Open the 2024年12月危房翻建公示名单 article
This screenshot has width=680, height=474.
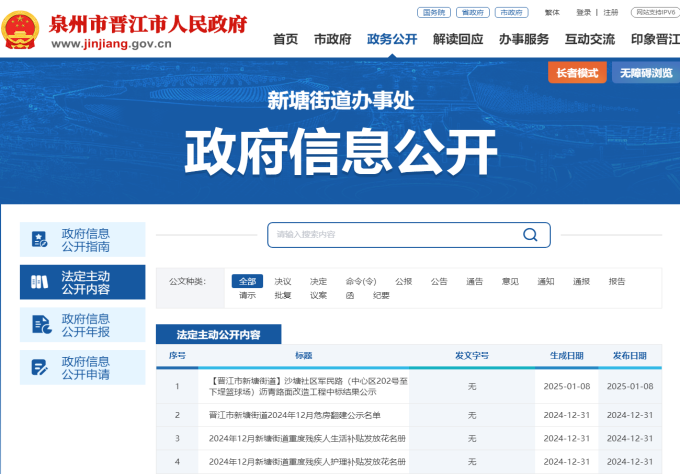point(295,414)
